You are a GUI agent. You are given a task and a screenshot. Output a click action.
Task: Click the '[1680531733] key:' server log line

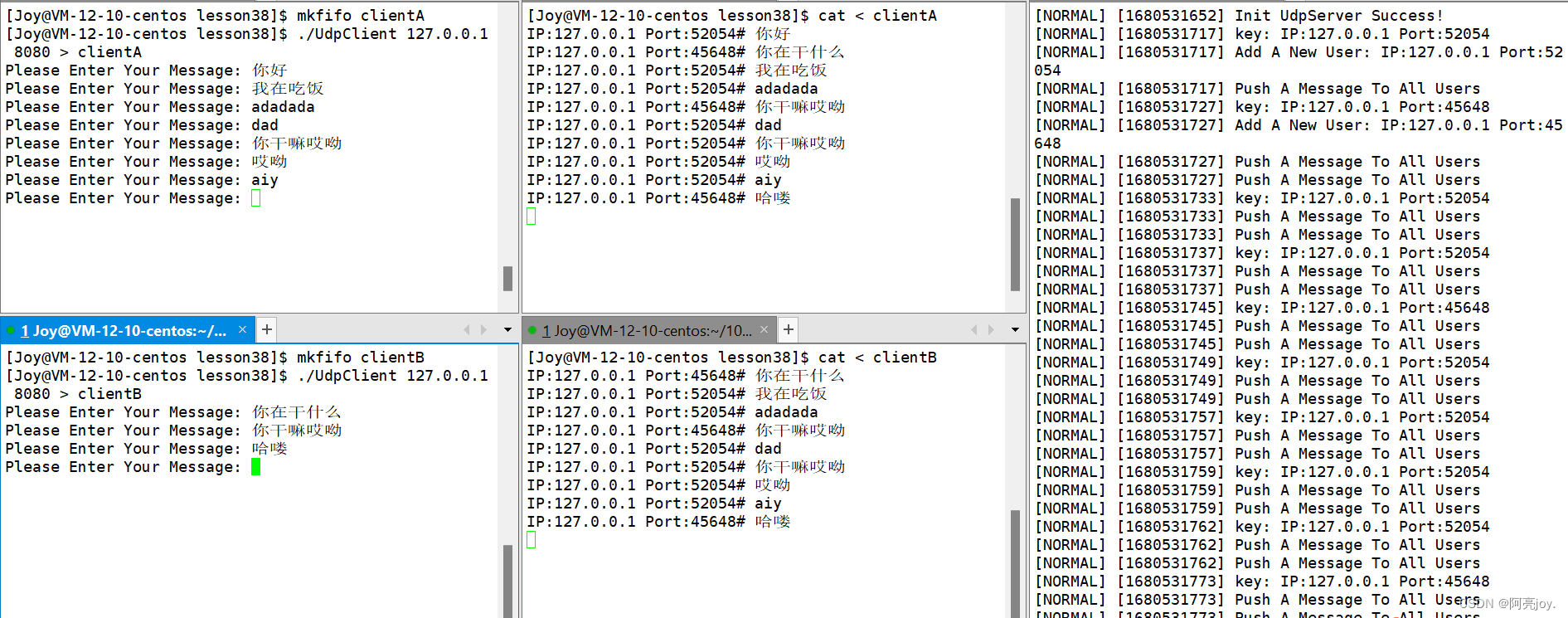tap(1262, 198)
